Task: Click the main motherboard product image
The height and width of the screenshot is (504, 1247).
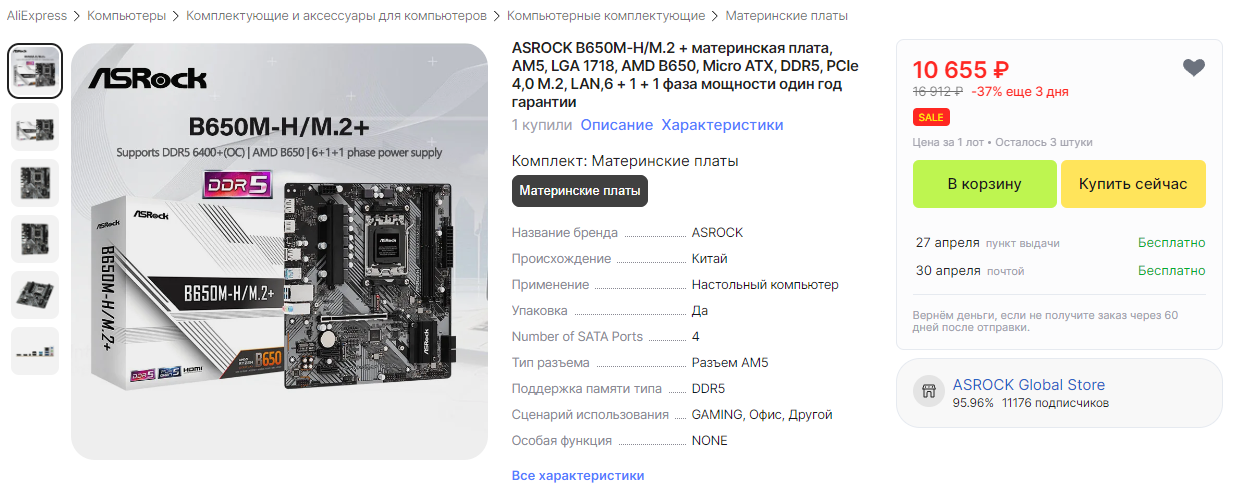Action: [279, 250]
